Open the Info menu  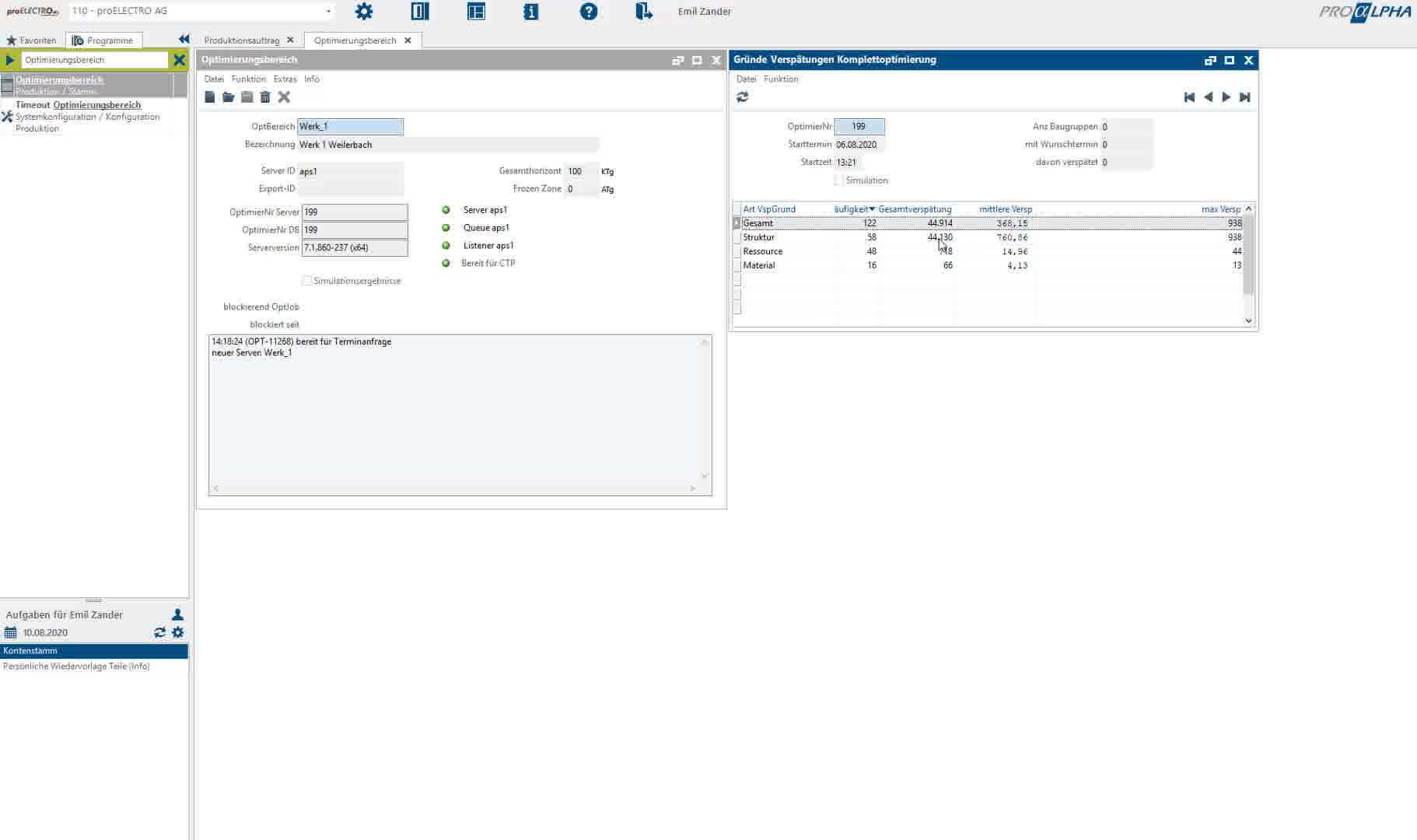[x=312, y=79]
